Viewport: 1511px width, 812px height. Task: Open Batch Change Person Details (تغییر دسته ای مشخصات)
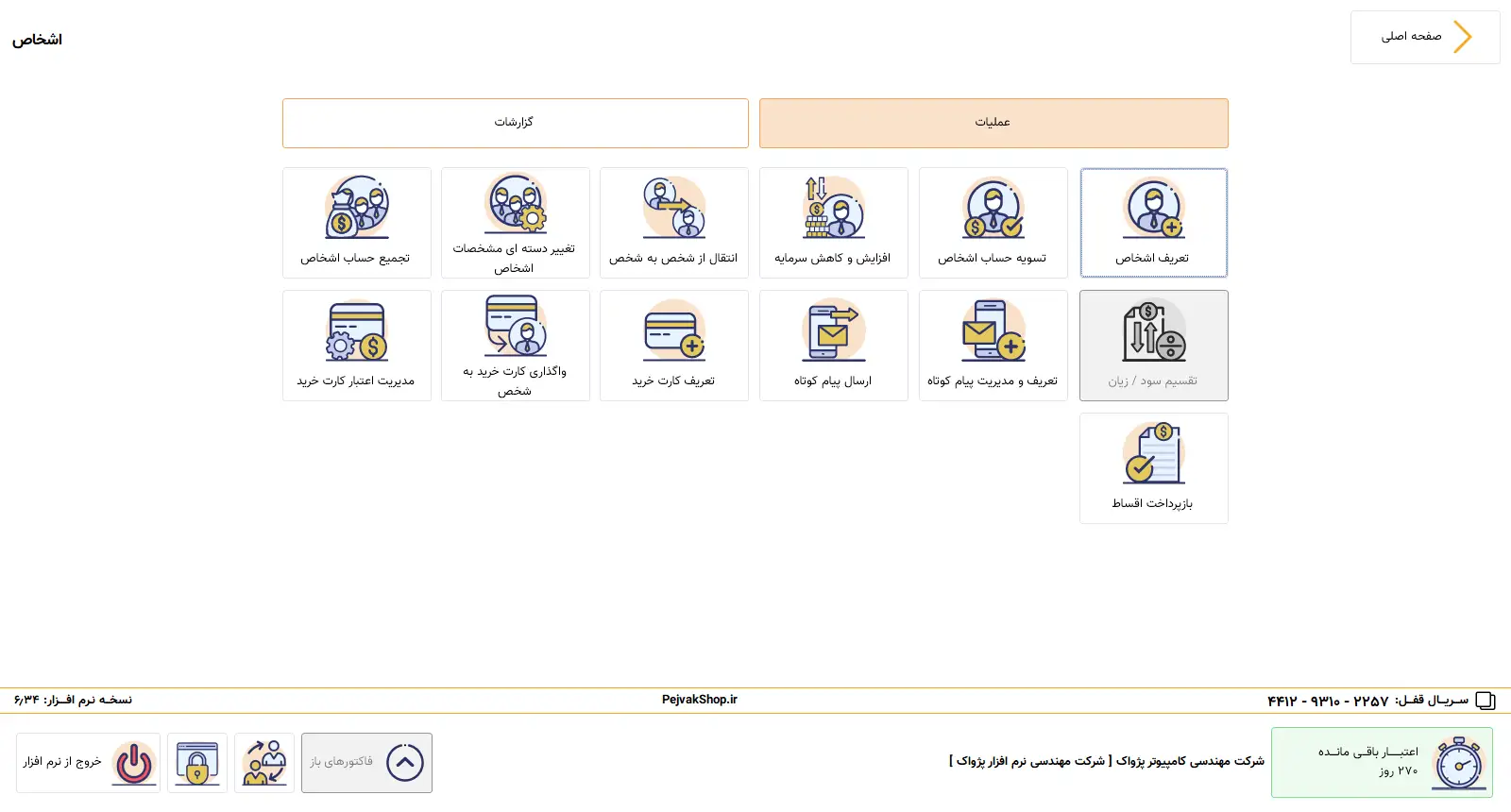(x=515, y=223)
